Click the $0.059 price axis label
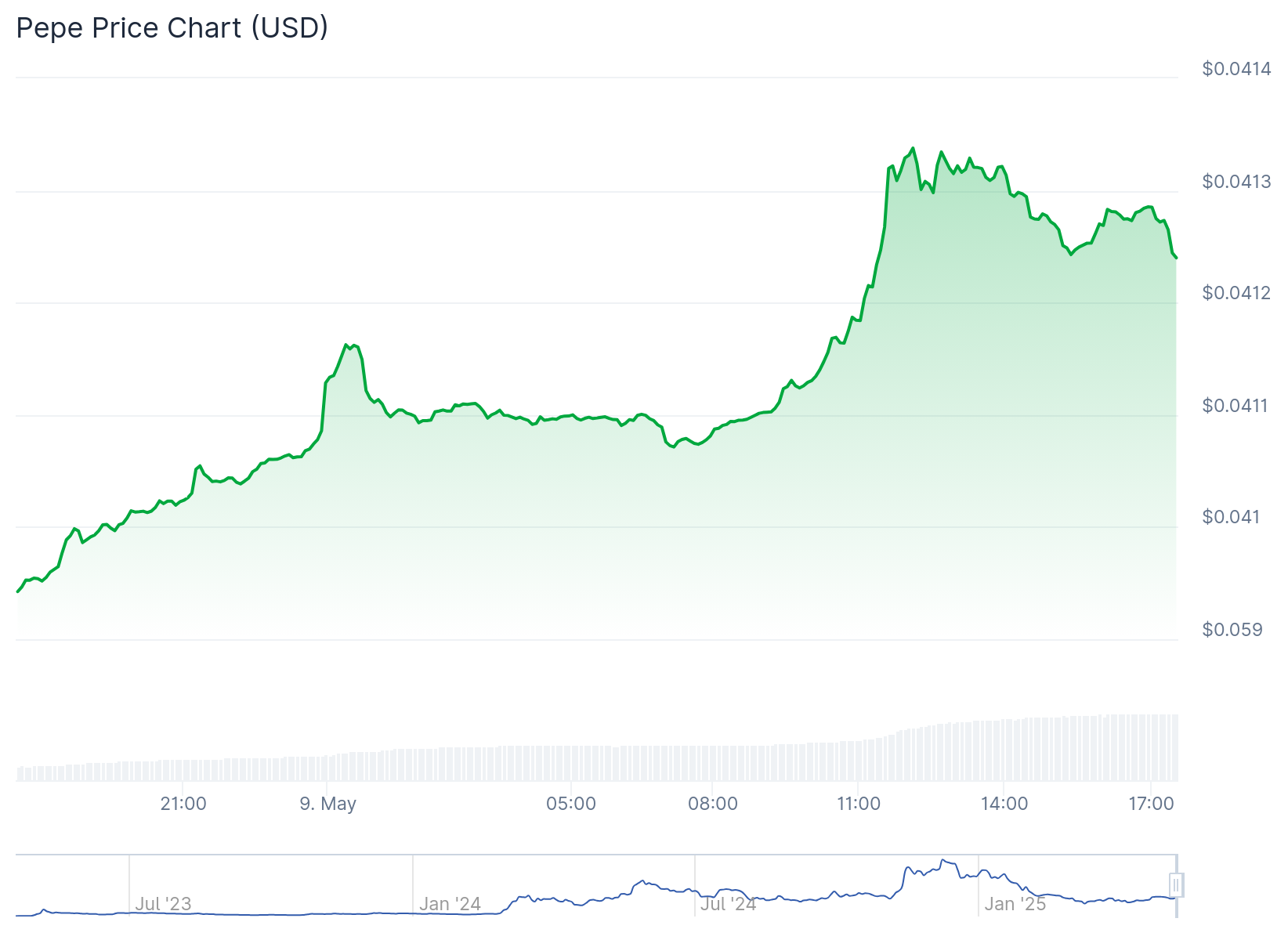Screen dimensions: 1288x940 tap(1232, 630)
